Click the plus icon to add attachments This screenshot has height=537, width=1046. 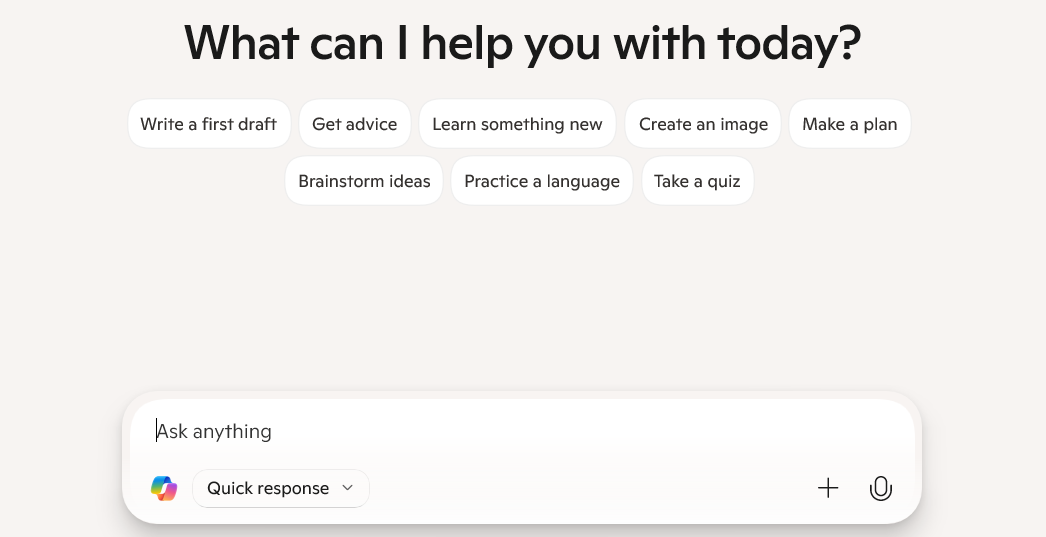pyautogui.click(x=828, y=488)
